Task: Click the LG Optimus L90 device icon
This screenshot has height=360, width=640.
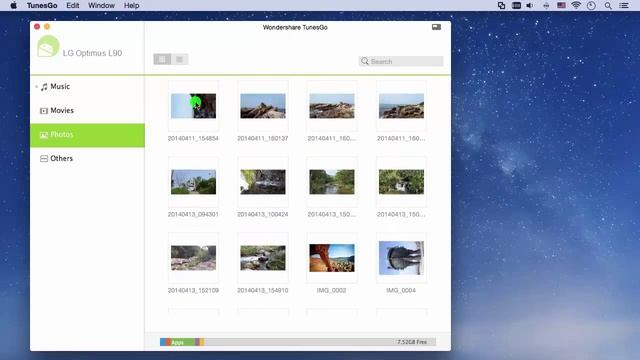Action: (x=48, y=46)
